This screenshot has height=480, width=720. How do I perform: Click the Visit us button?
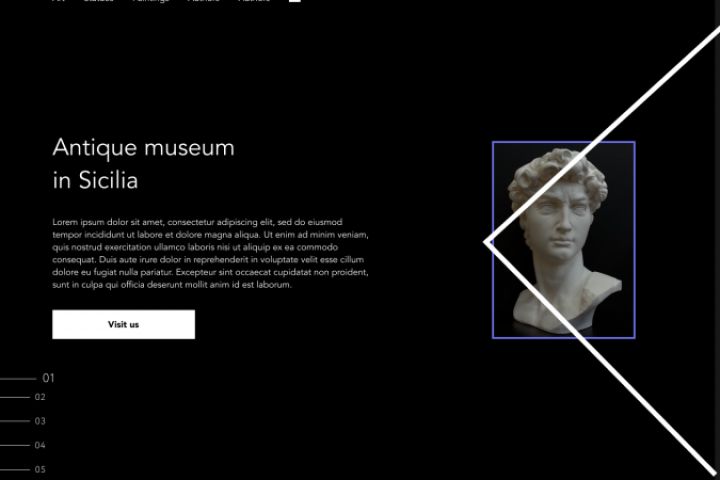(124, 324)
